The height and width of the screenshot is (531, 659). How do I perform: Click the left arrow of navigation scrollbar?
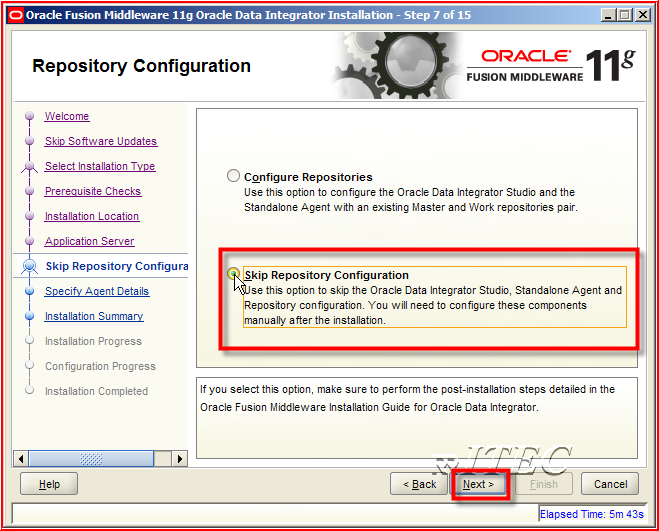tap(21, 458)
